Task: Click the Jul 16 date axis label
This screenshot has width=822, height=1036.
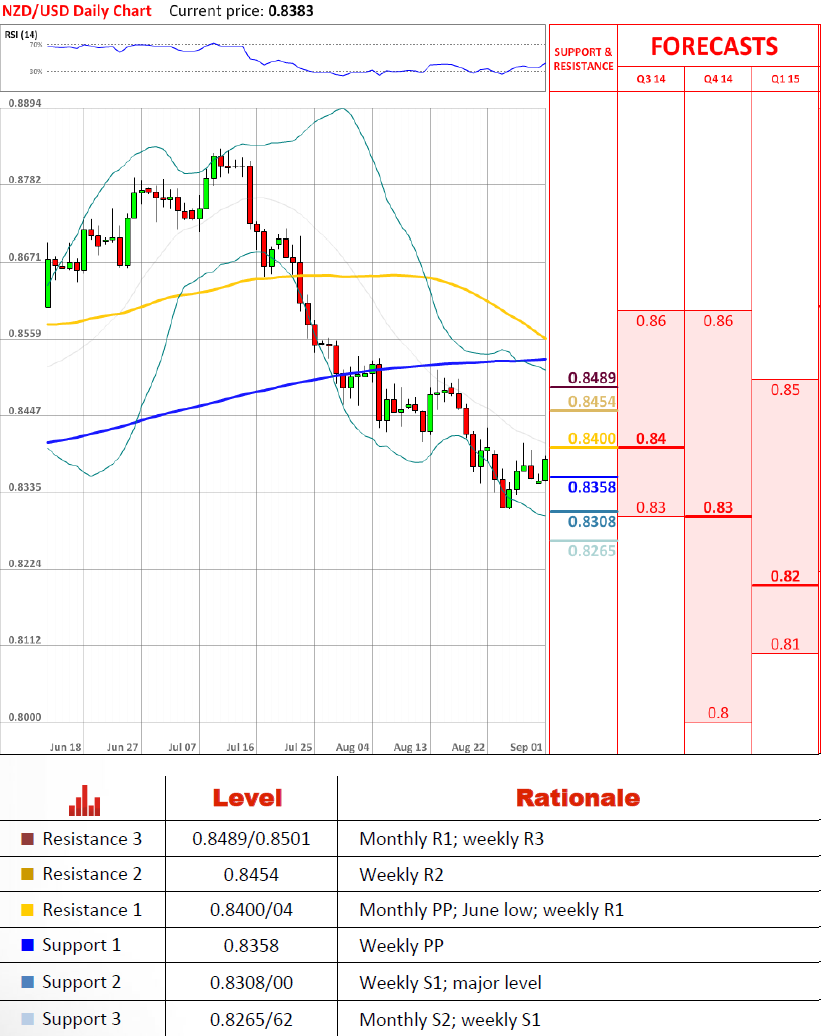Action: point(240,747)
